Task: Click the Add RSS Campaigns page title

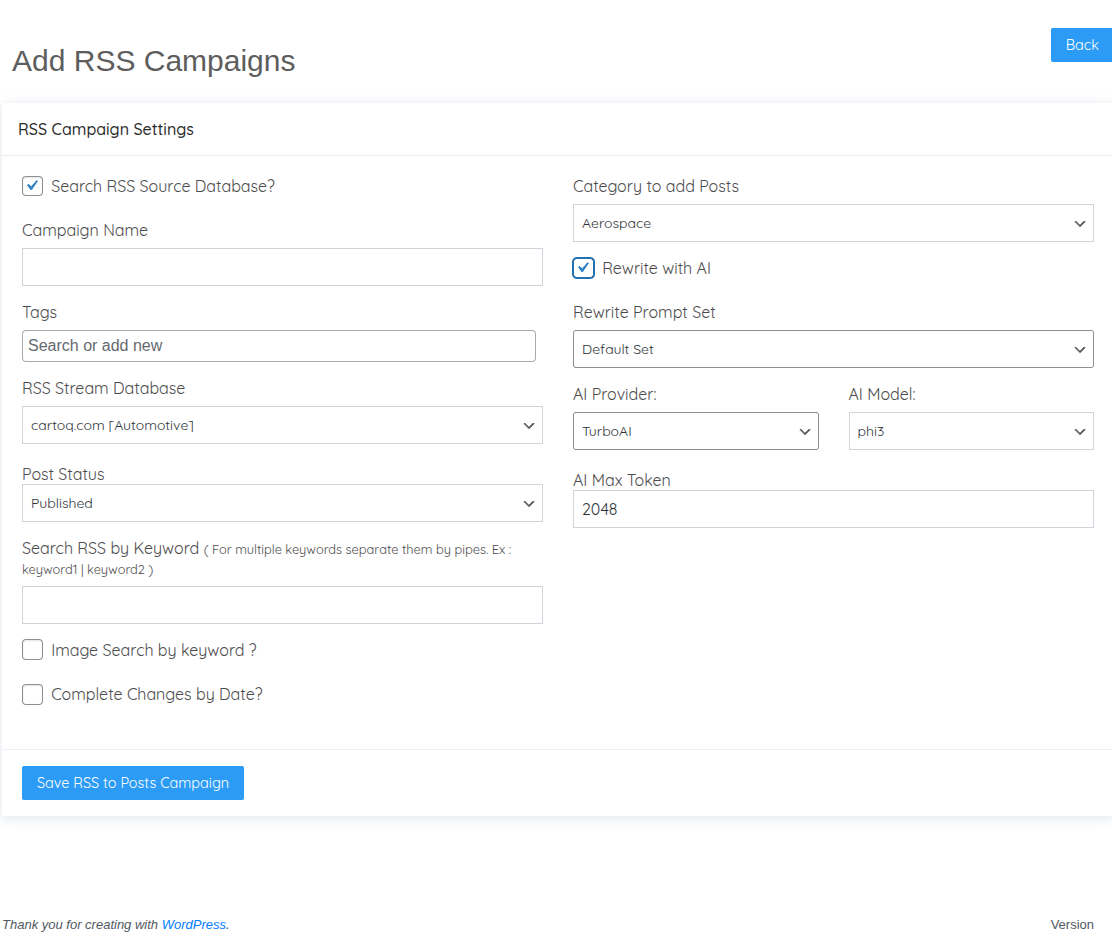Action: coord(154,61)
